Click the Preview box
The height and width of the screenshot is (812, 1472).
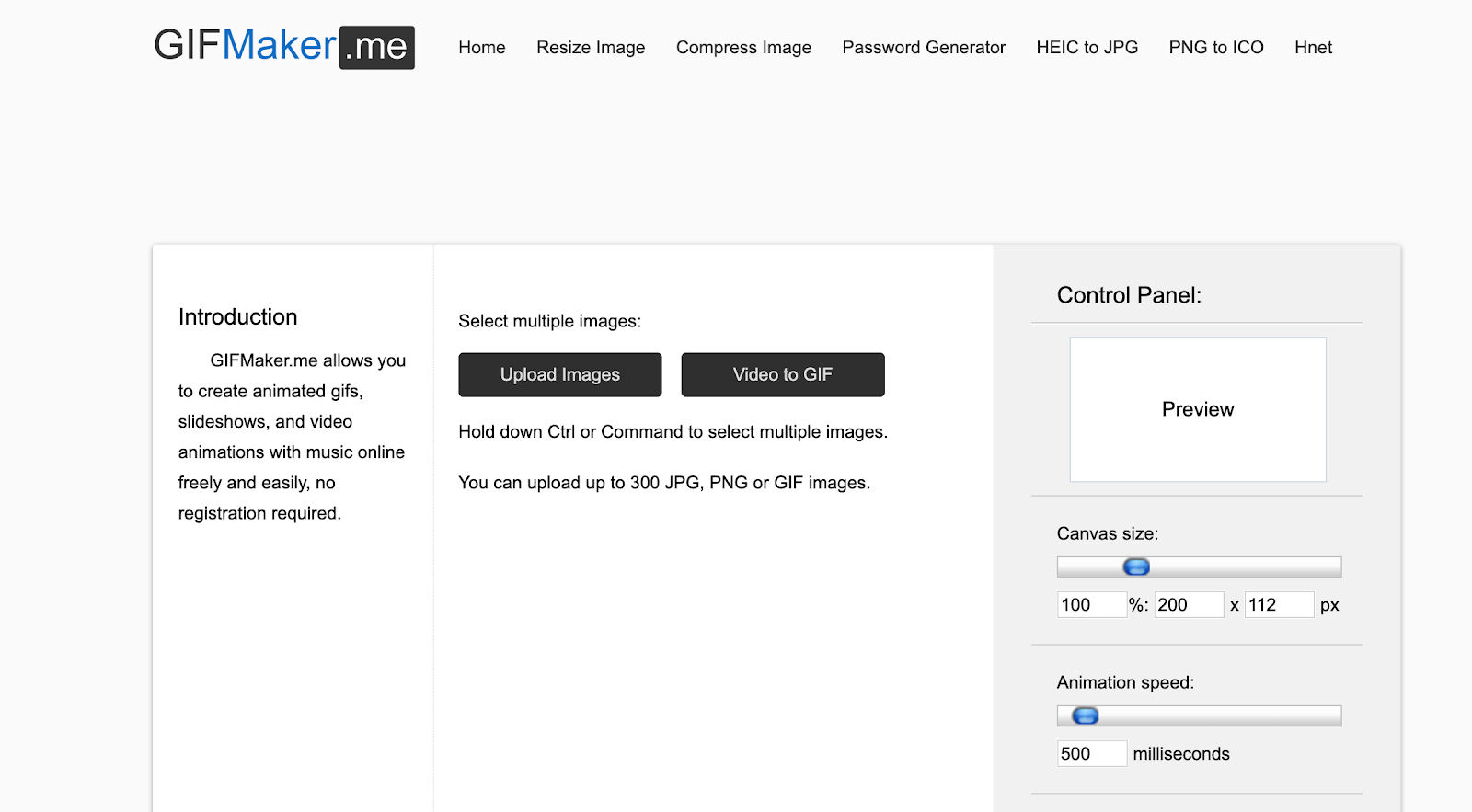click(1198, 410)
